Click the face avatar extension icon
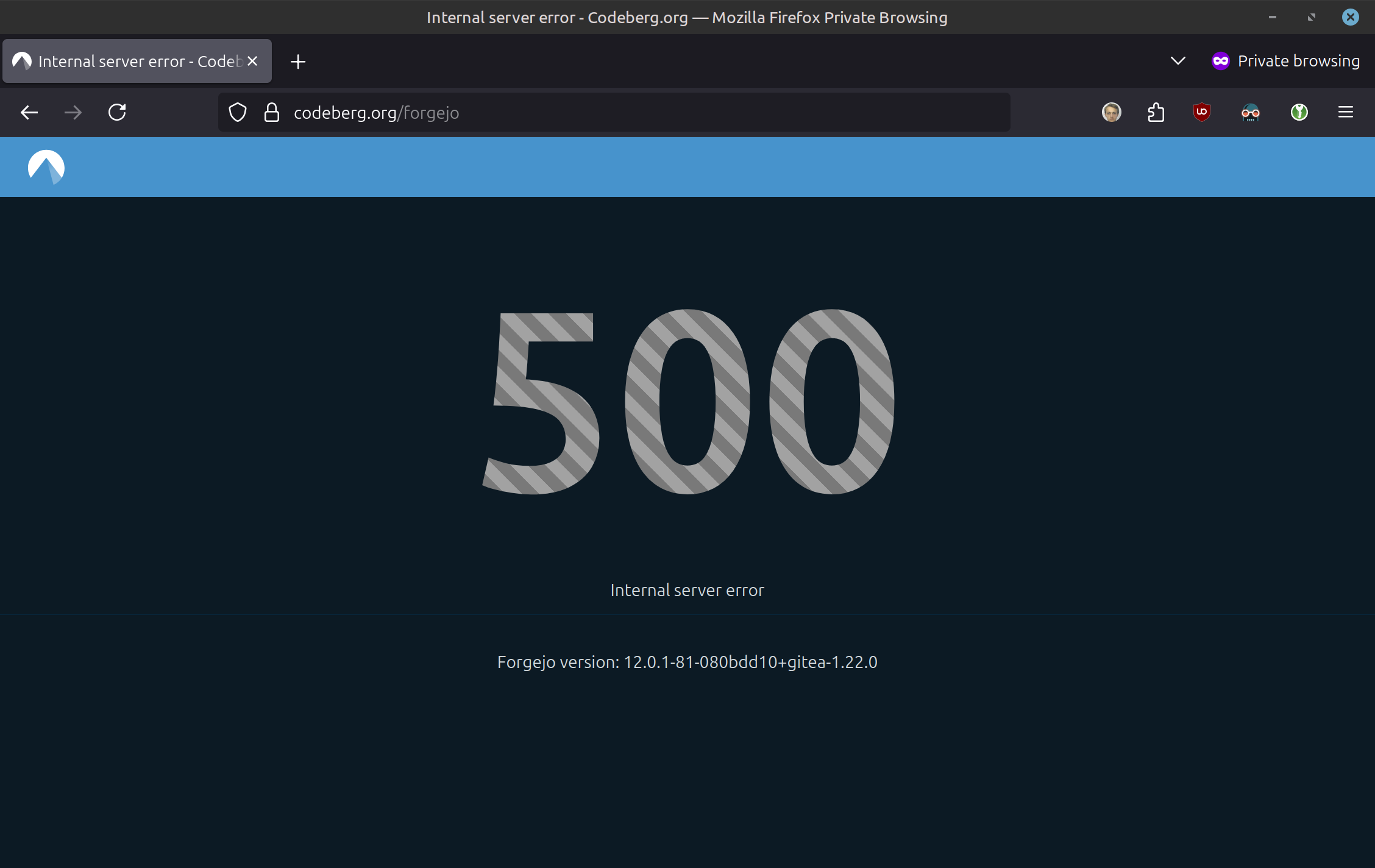This screenshot has width=1375, height=868. pos(1111,112)
